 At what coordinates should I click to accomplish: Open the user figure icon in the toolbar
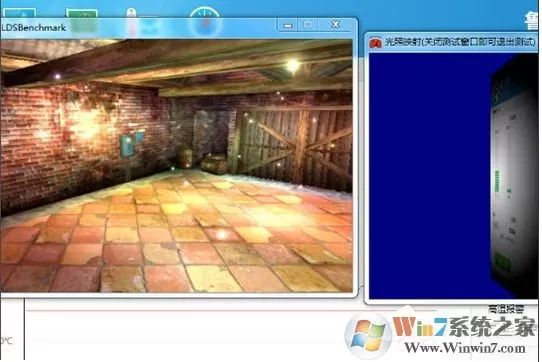click(x=131, y=12)
